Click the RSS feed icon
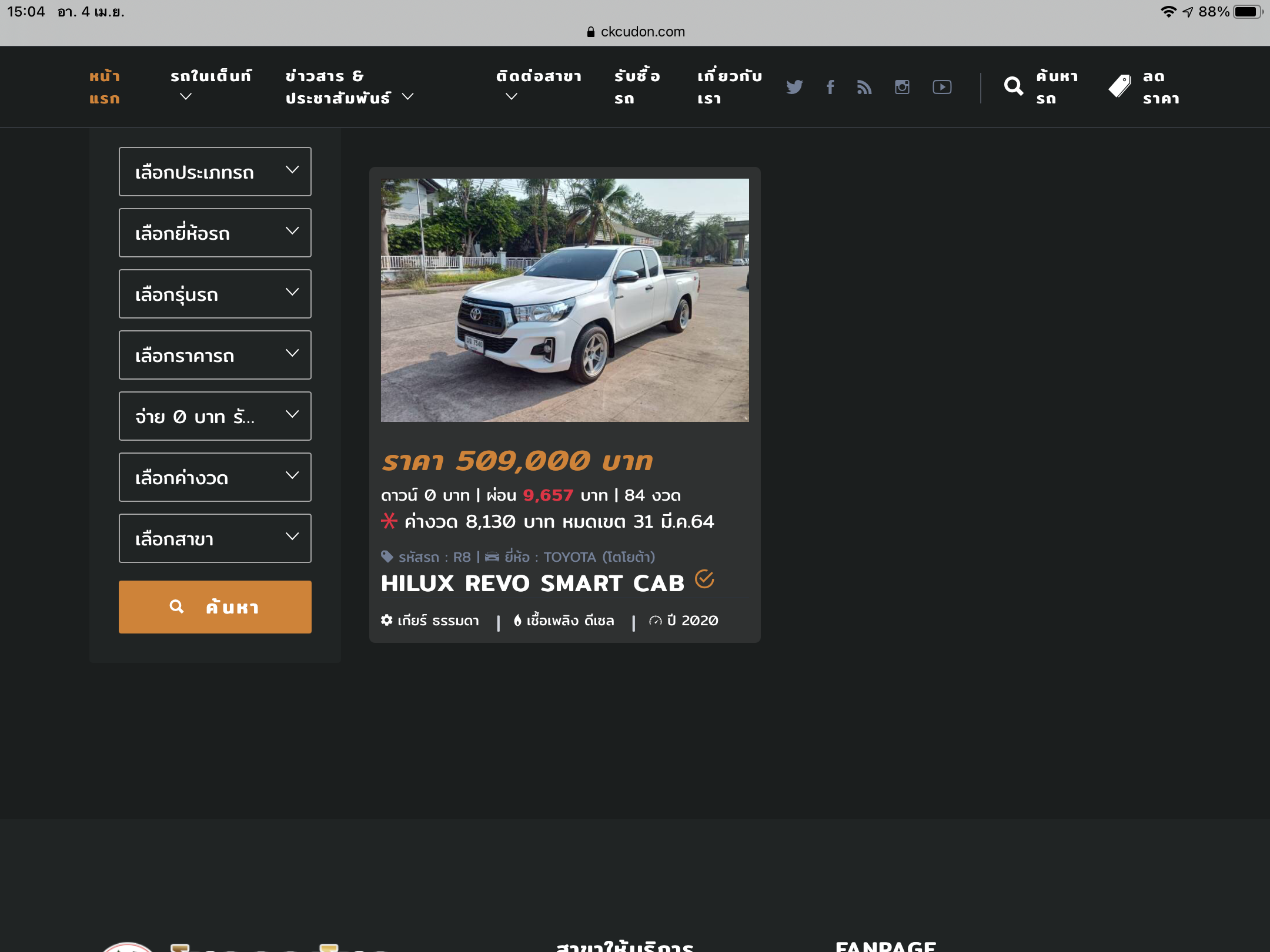 (864, 87)
